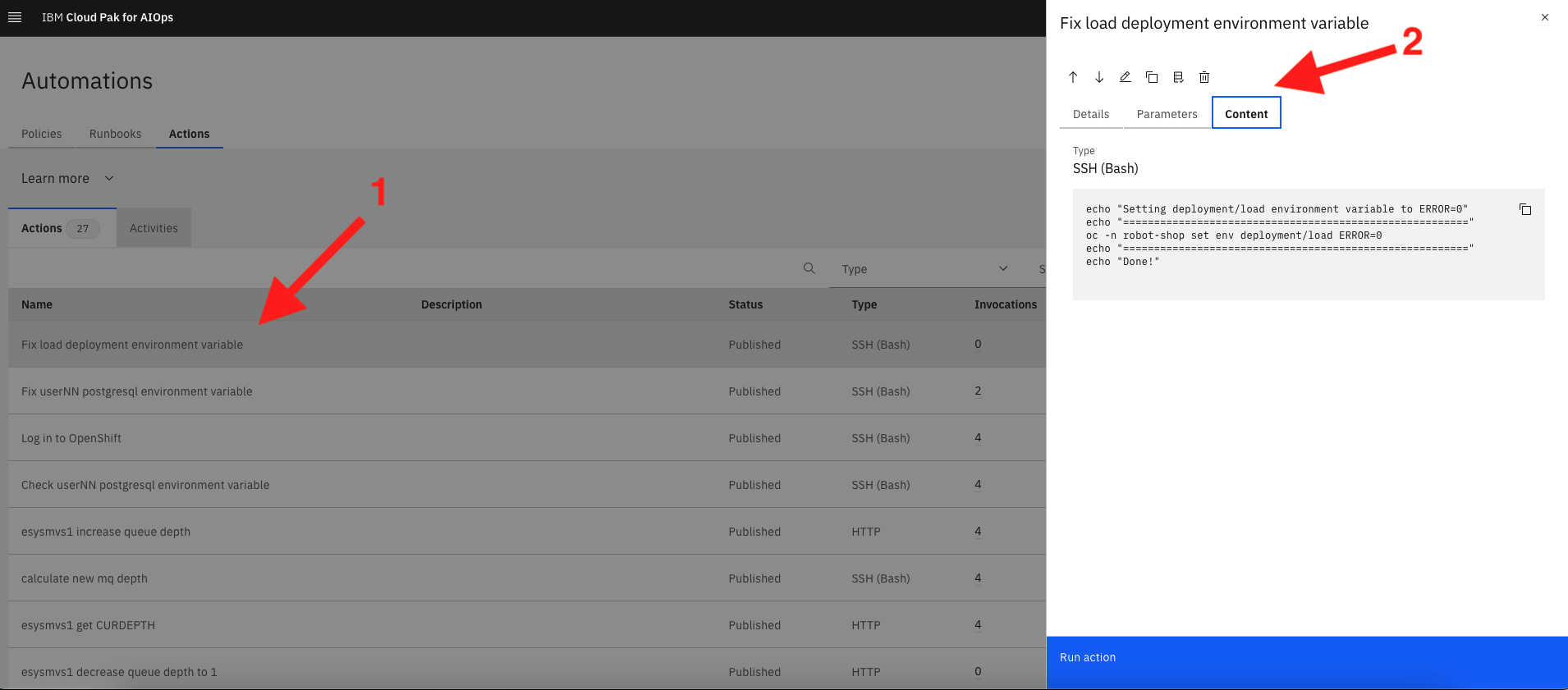1568x690 pixels.
Task: Click the script code block content
Action: click(1309, 244)
